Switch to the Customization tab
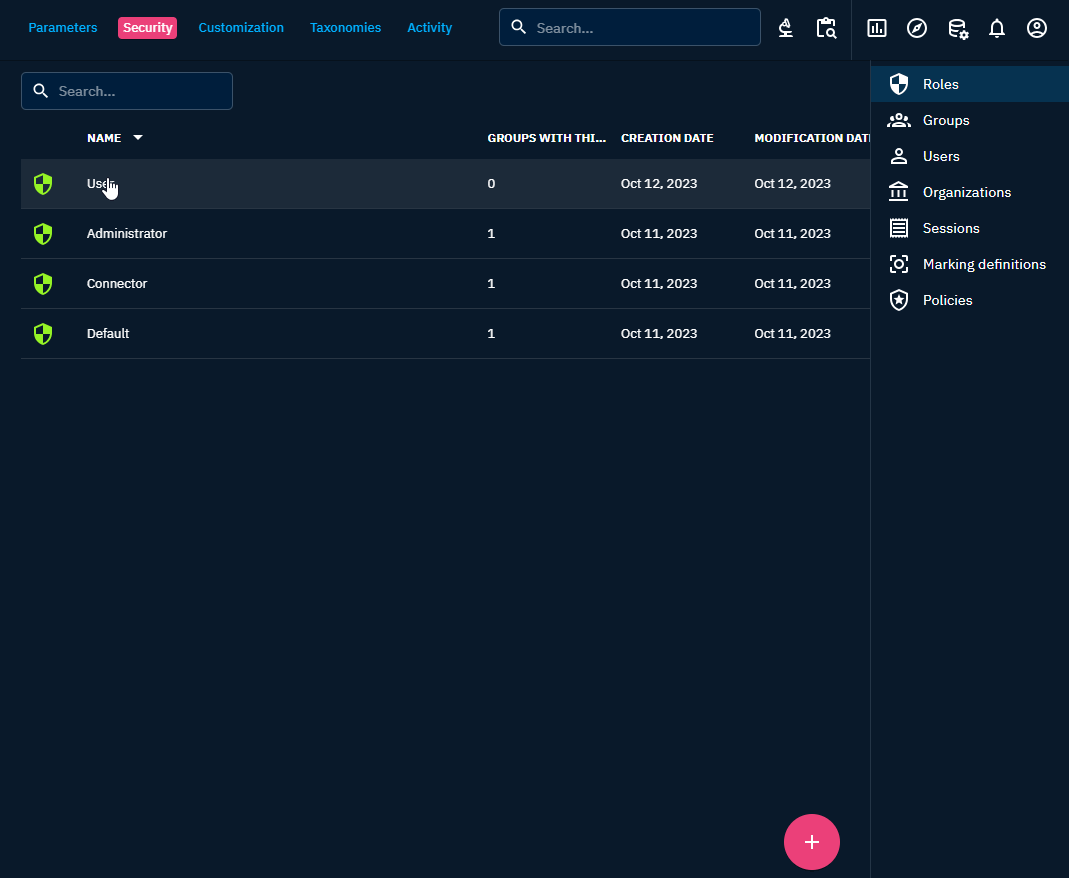 pos(241,28)
